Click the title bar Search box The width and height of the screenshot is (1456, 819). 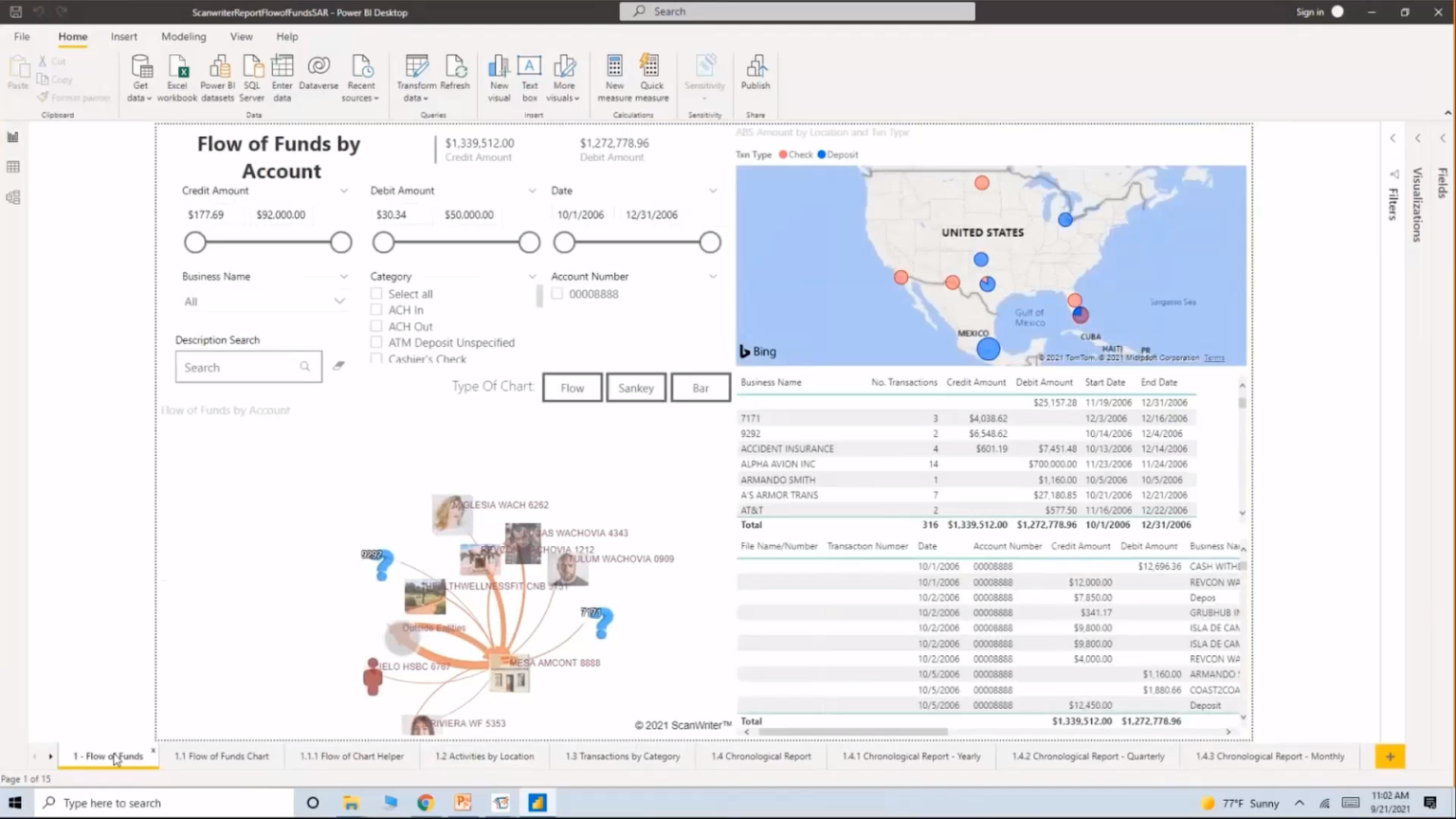point(797,11)
